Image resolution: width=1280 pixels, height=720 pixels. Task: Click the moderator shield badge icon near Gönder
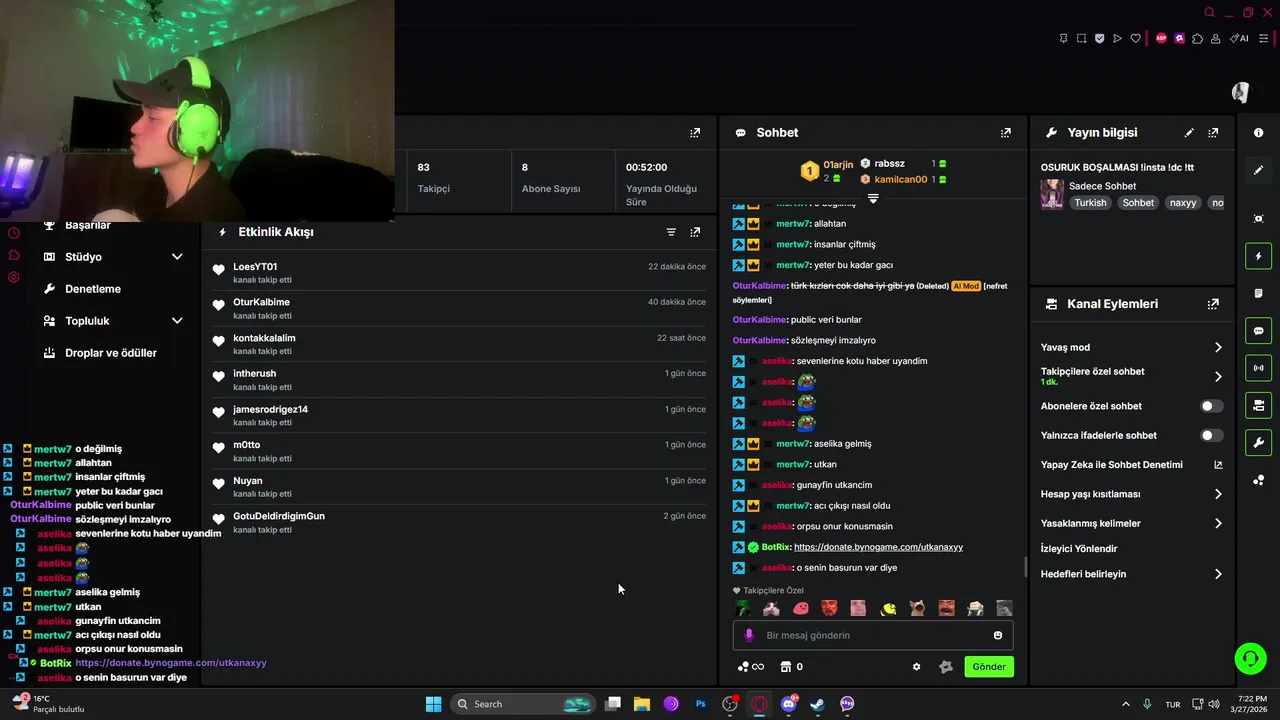946,667
